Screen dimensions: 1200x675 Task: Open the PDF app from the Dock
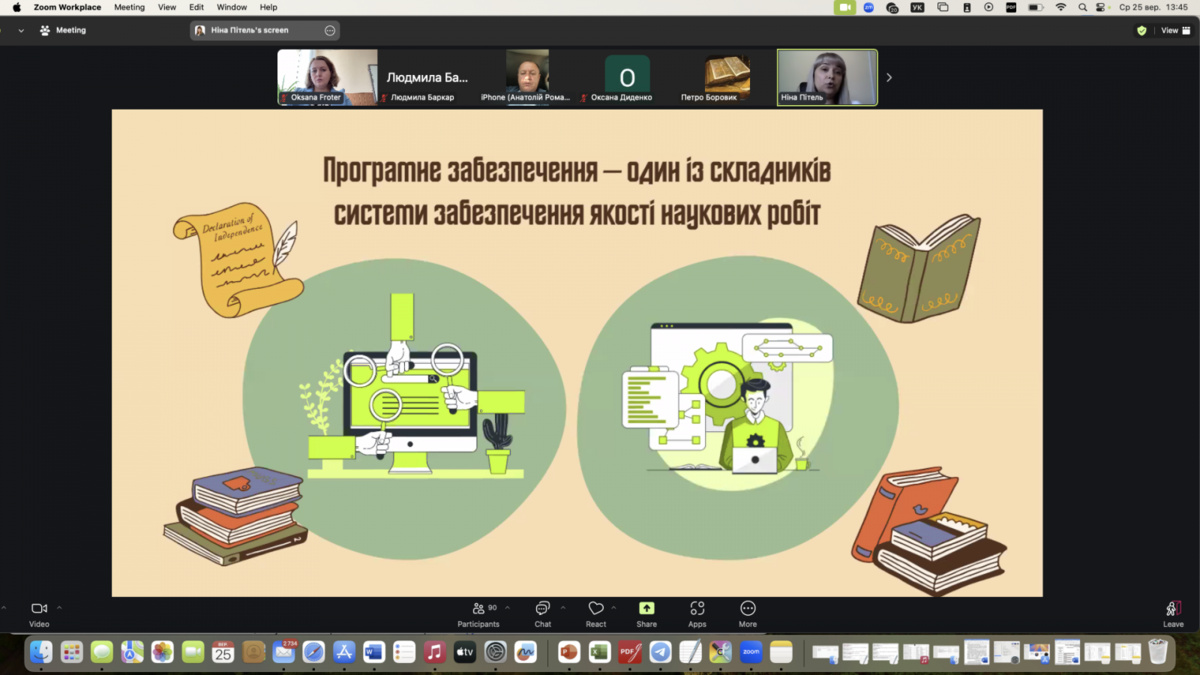point(630,652)
